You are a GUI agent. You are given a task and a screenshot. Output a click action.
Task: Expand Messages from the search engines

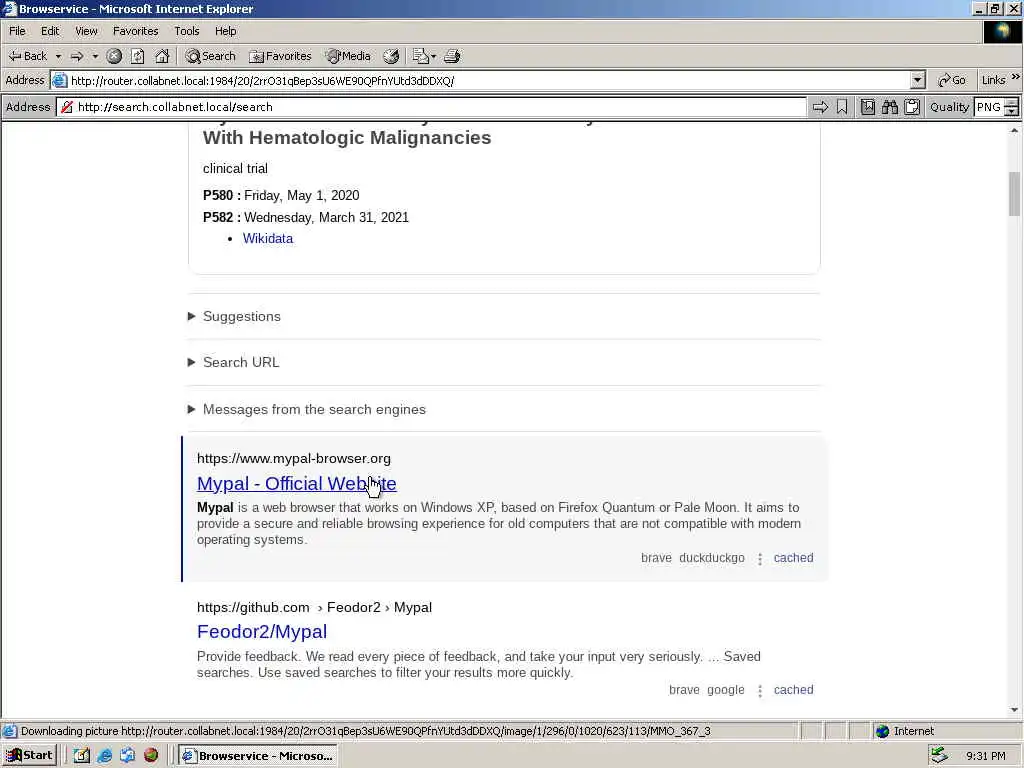coord(307,409)
